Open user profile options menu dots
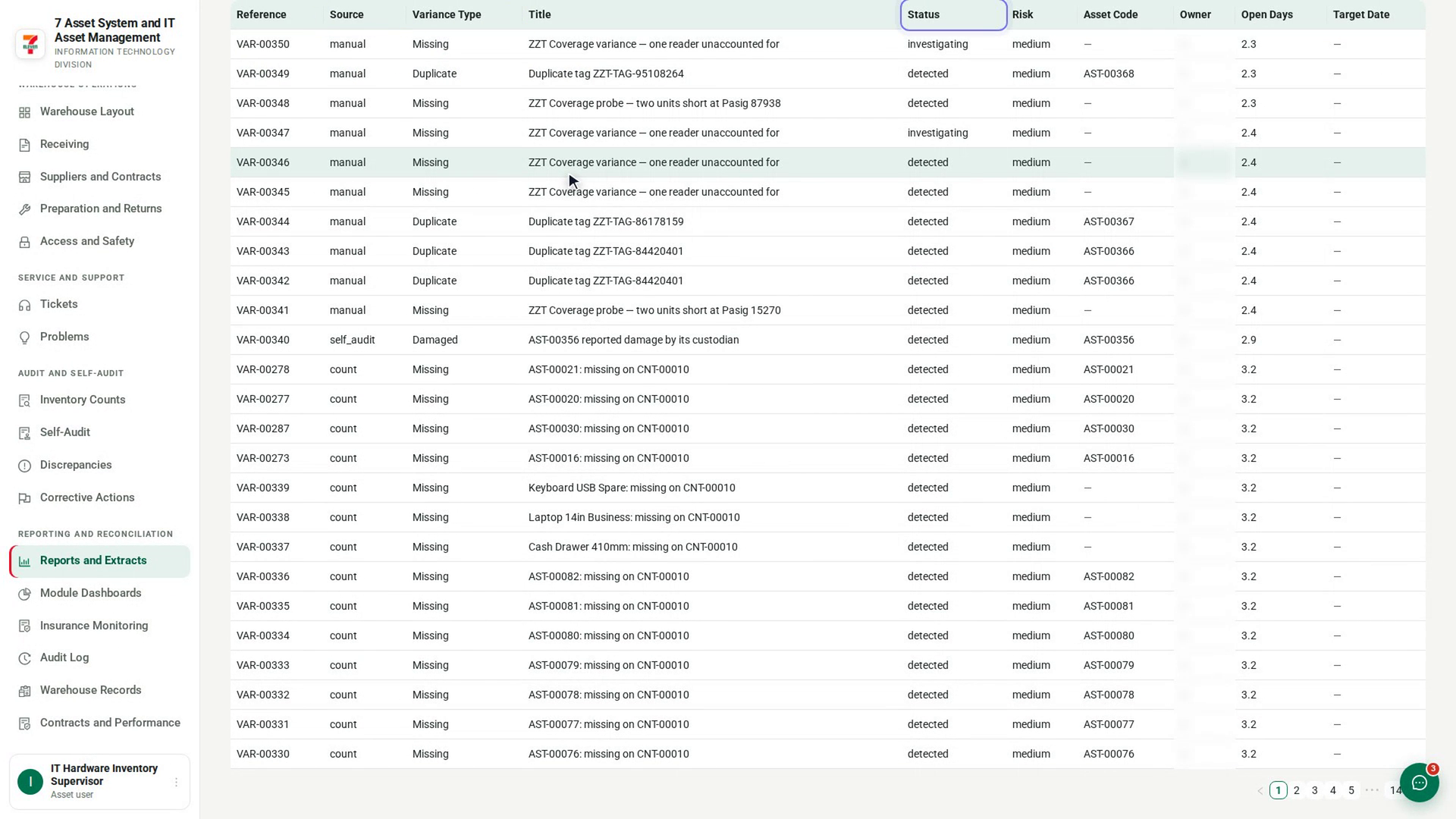 point(176,782)
